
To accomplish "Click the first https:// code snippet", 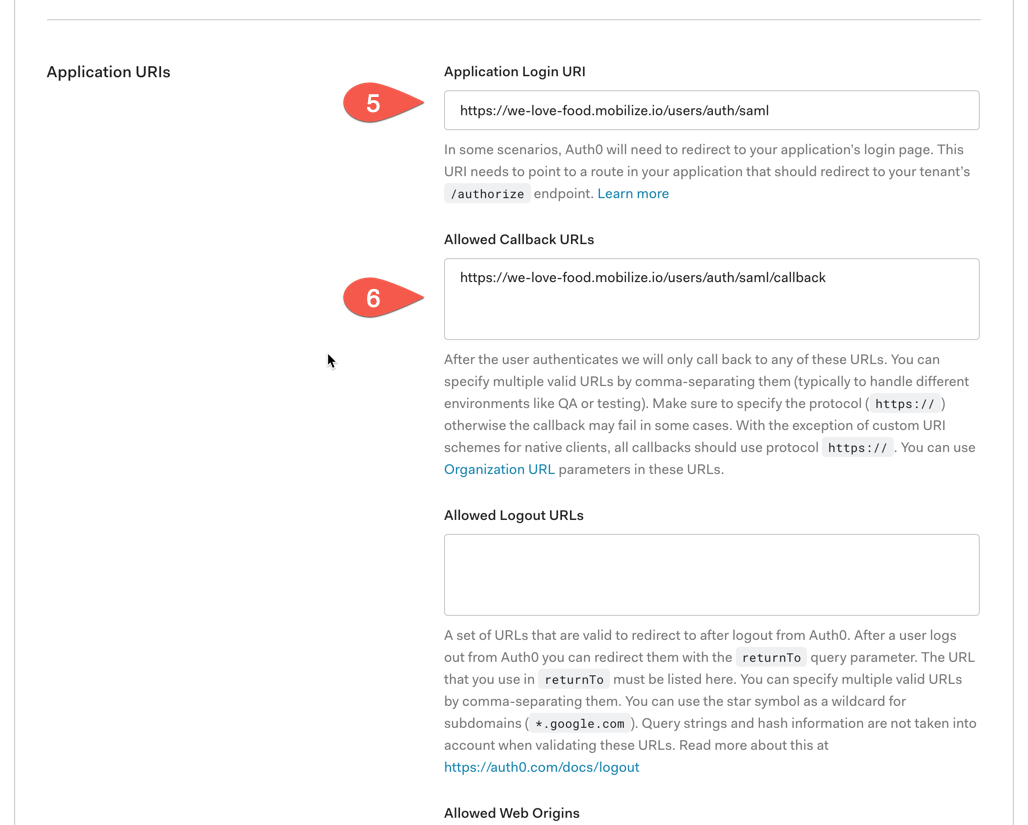I will coord(905,404).
